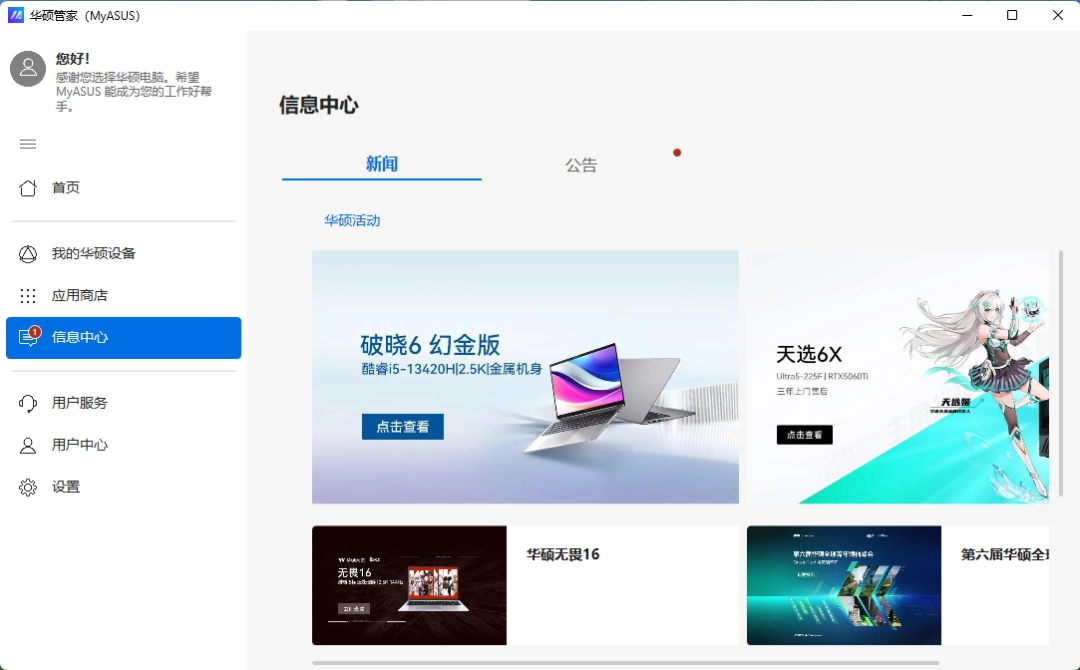
Task: Click the MyASUS logo in the title bar
Action: coord(15,15)
